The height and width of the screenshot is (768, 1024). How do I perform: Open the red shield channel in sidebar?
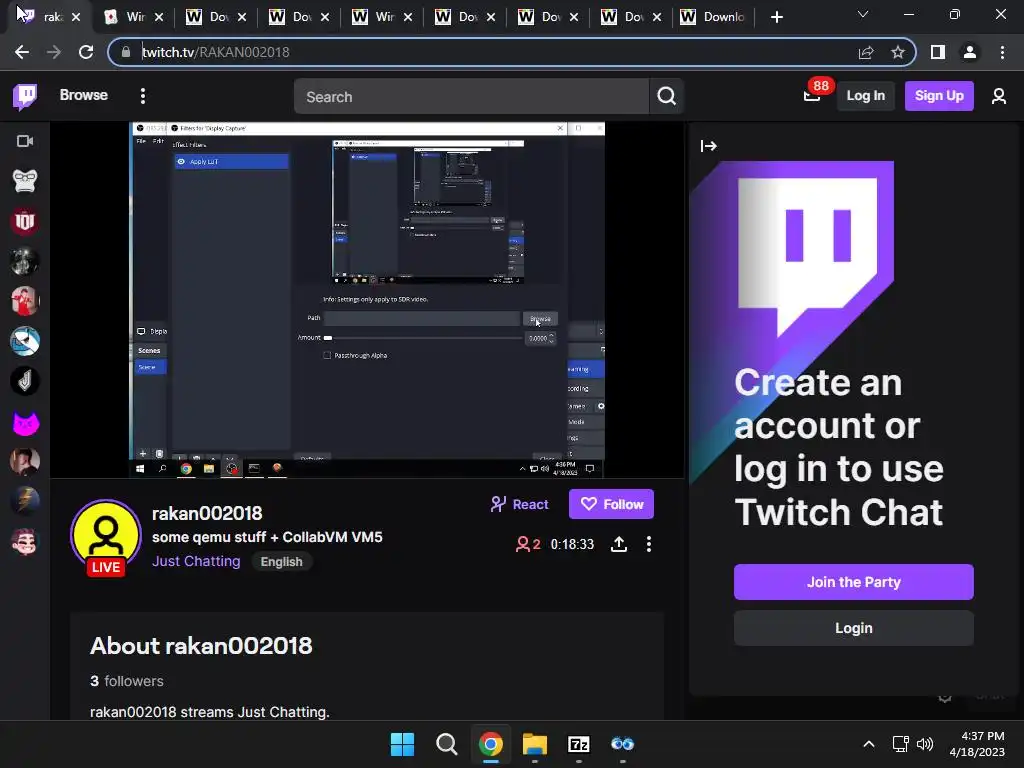pos(25,221)
